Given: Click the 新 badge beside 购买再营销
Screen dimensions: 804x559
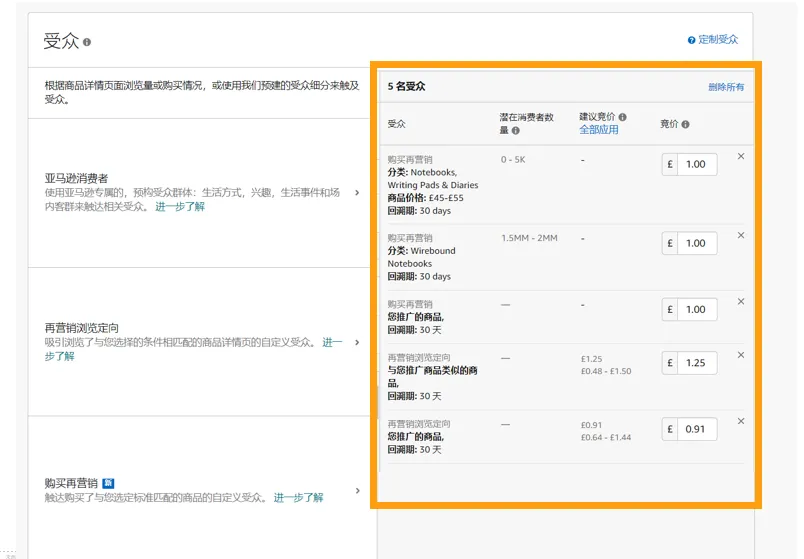Looking at the screenshot, I should coord(108,483).
